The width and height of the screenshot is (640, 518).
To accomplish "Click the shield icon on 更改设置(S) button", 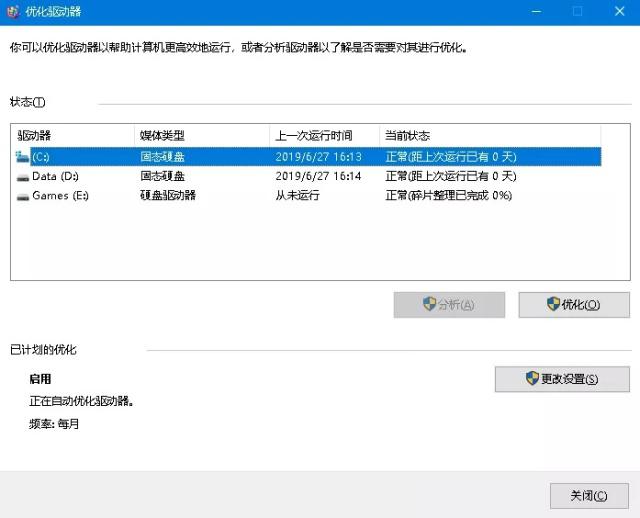I will tap(532, 379).
